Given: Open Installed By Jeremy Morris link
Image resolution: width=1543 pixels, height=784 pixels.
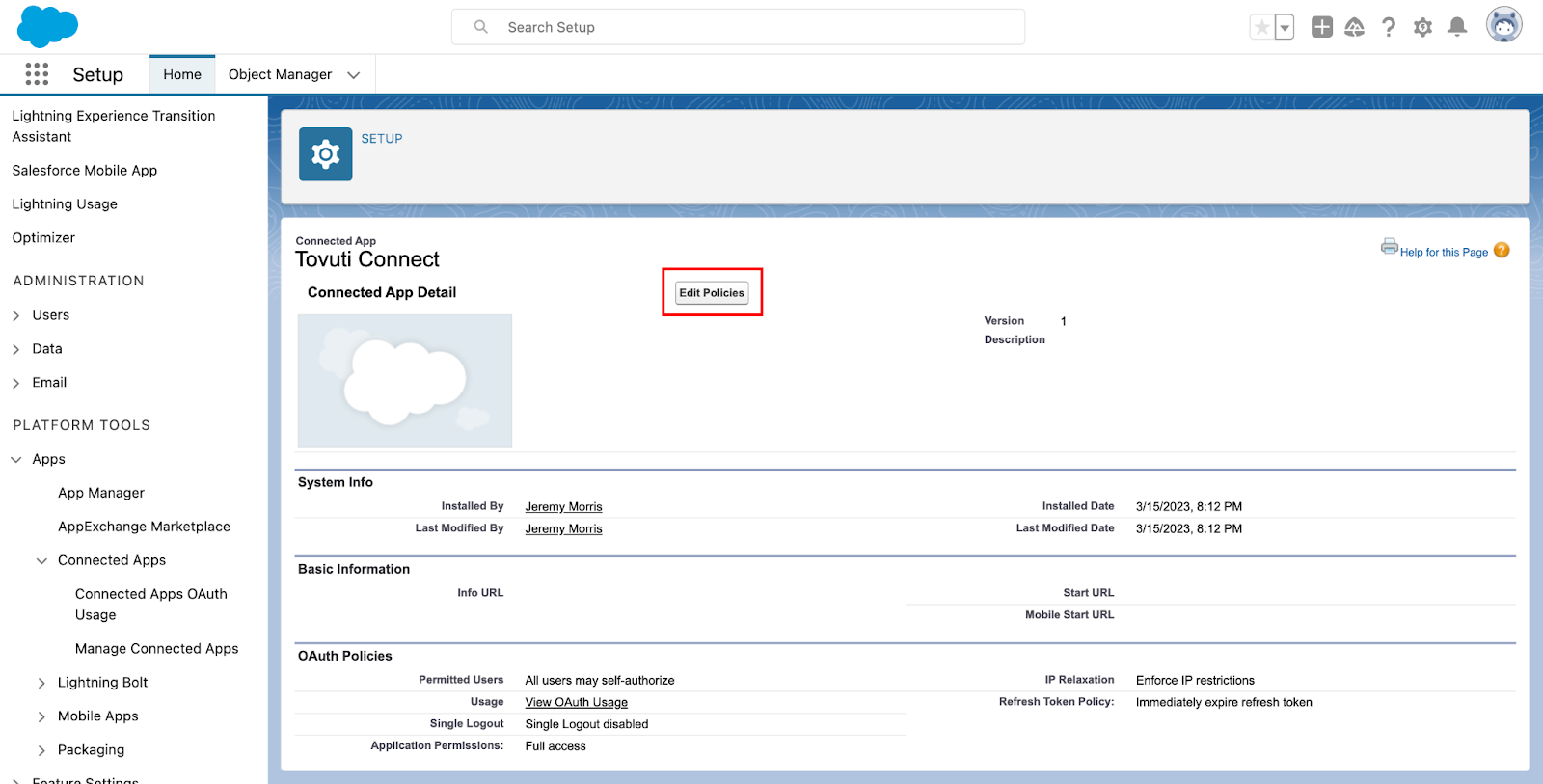Looking at the screenshot, I should (563, 507).
